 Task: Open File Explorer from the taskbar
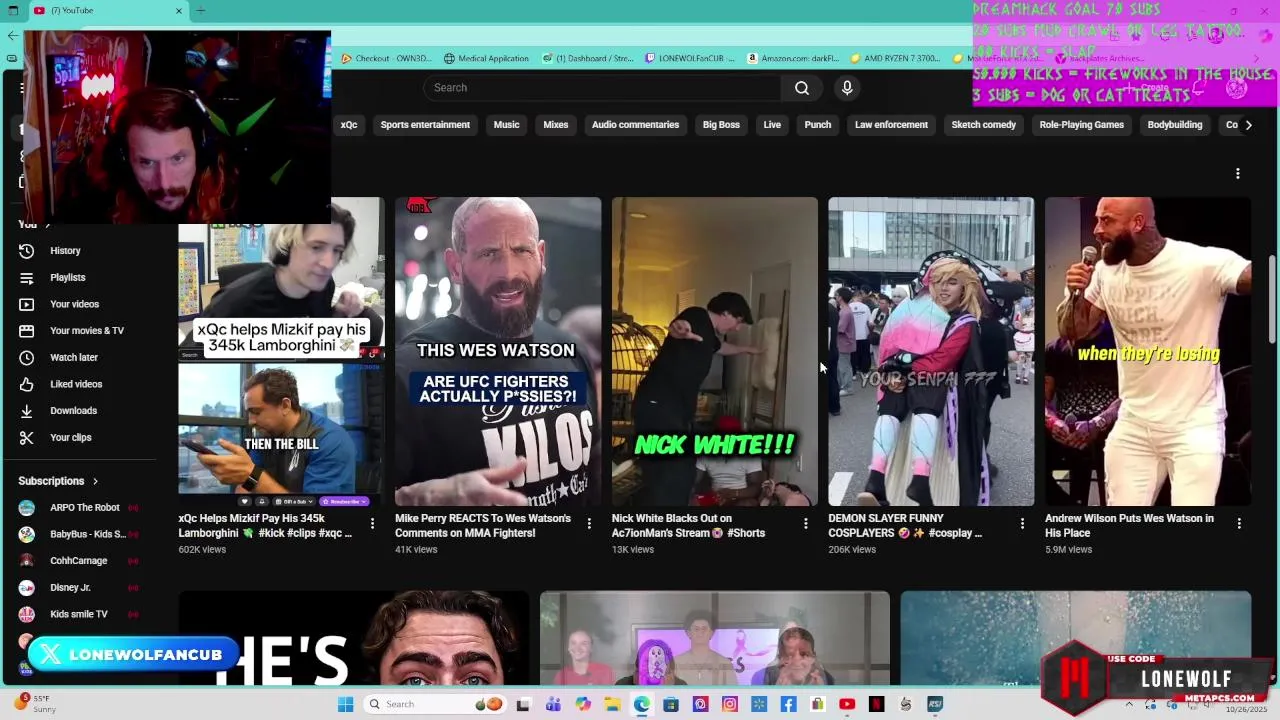coord(612,704)
